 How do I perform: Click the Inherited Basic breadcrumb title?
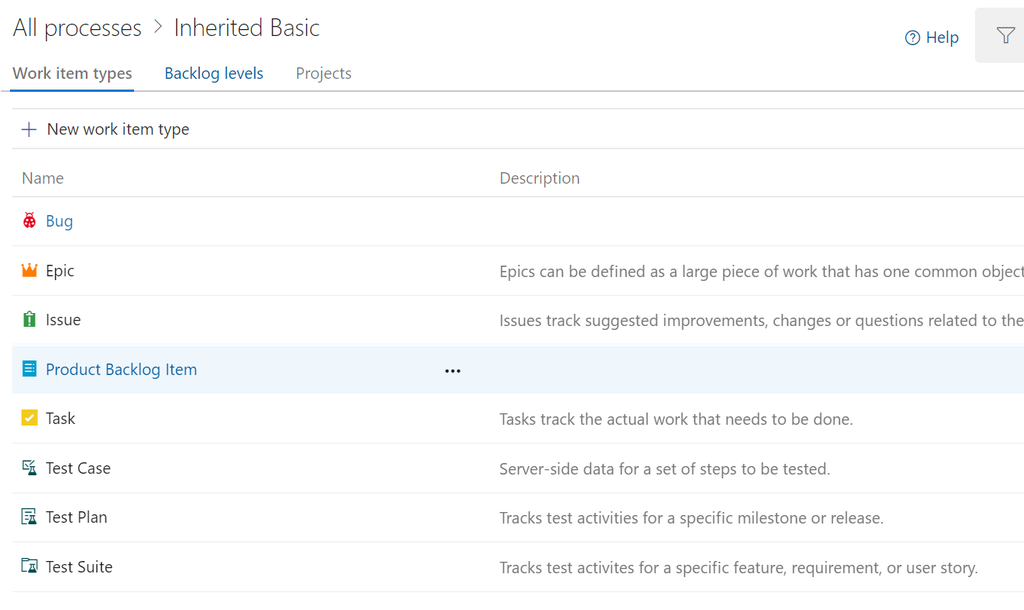click(x=247, y=28)
